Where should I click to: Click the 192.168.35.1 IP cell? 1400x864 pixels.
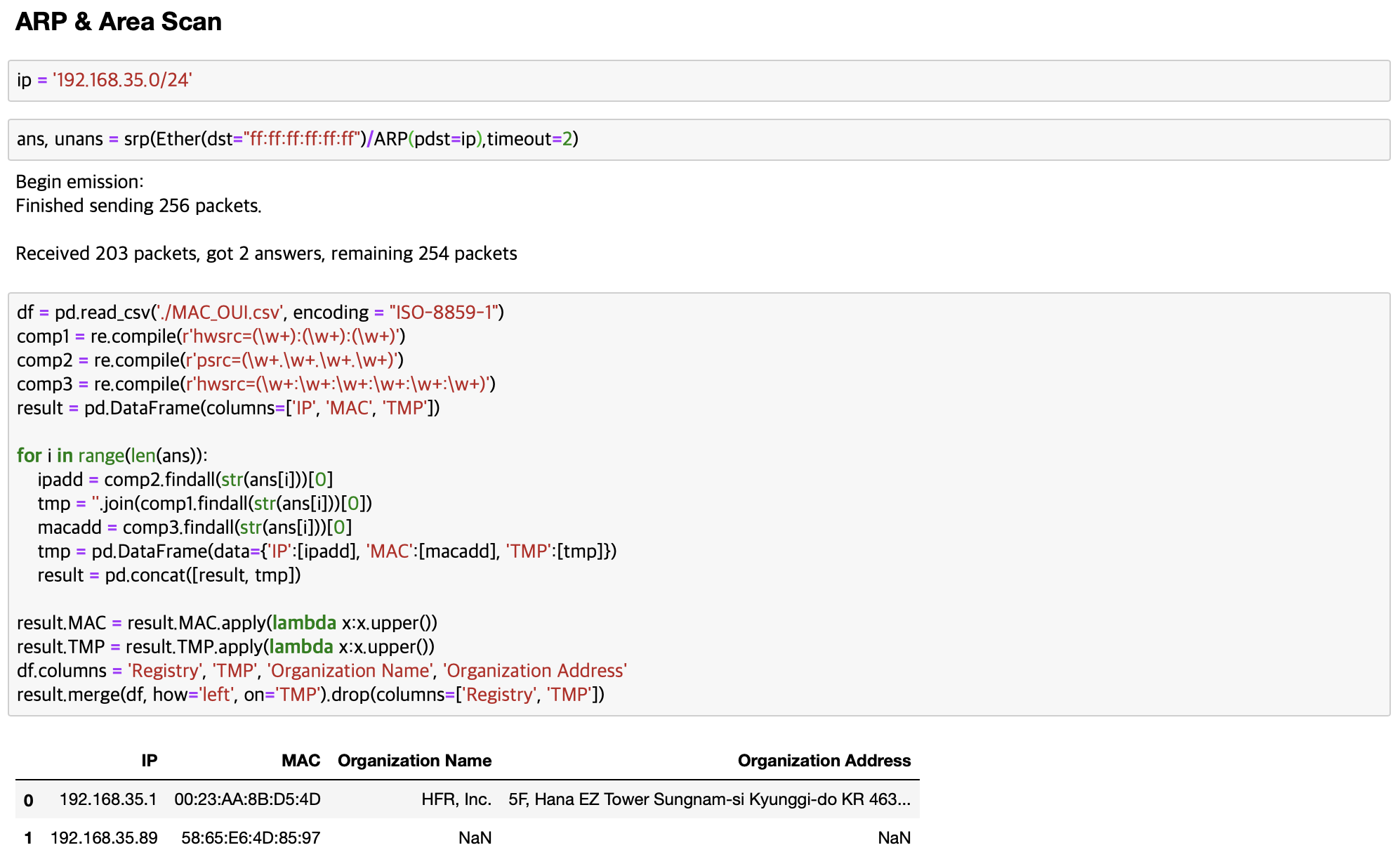(108, 799)
